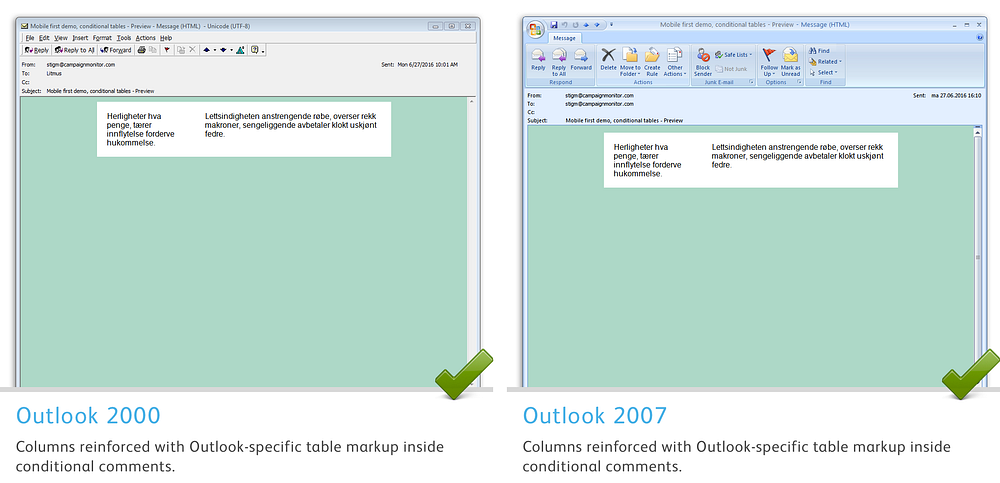Click Reply to All in Outlook 2000

75,50
